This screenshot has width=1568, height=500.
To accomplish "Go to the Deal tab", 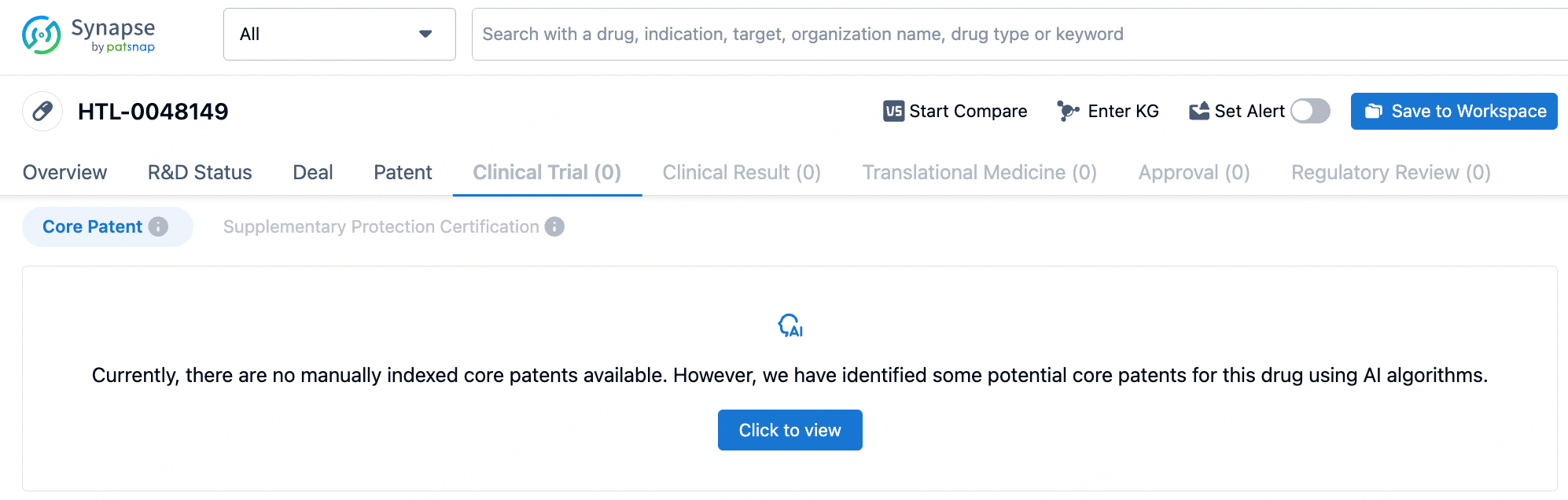I will coord(313,172).
